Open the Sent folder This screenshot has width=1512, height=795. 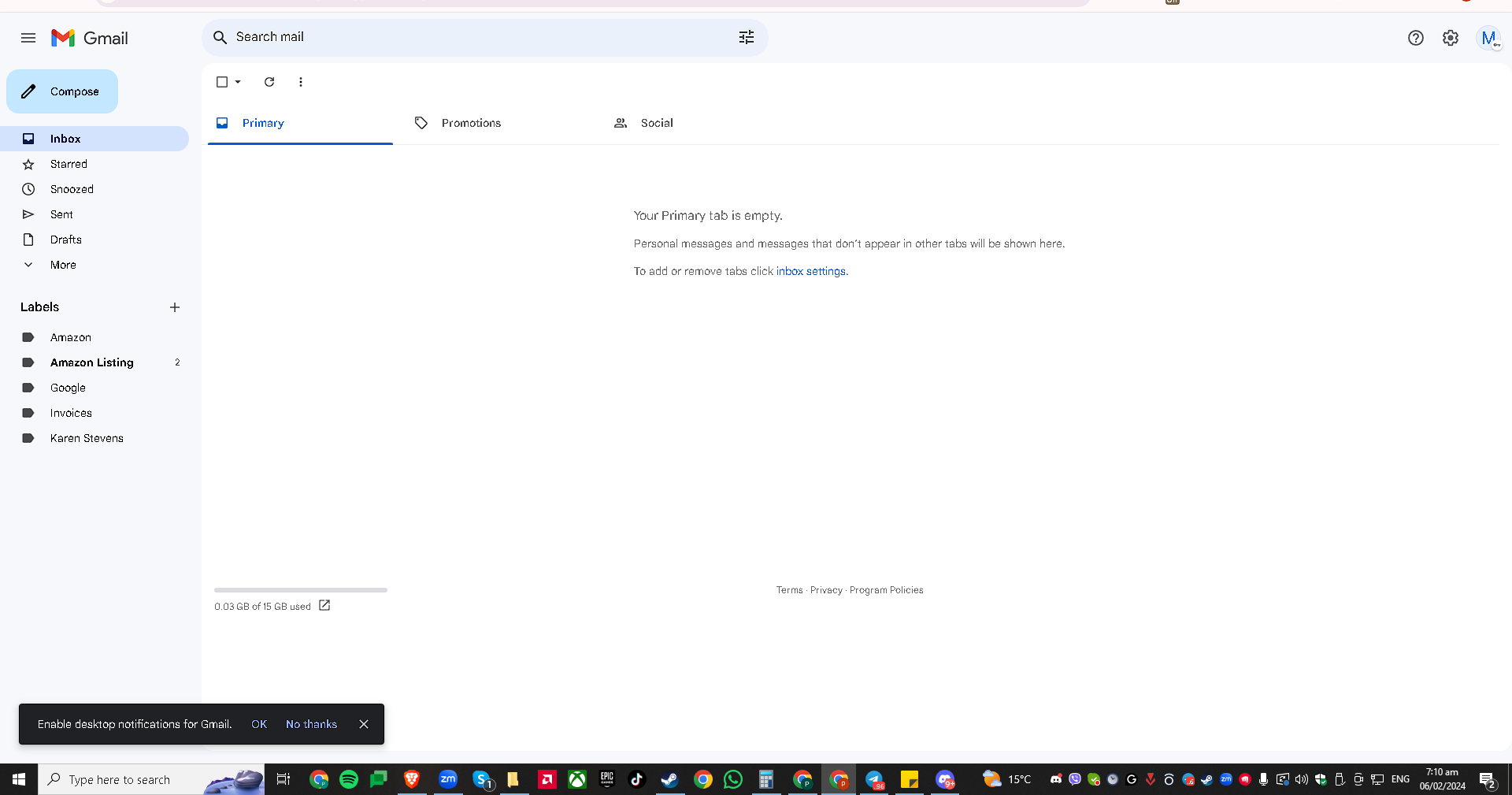tap(94, 214)
